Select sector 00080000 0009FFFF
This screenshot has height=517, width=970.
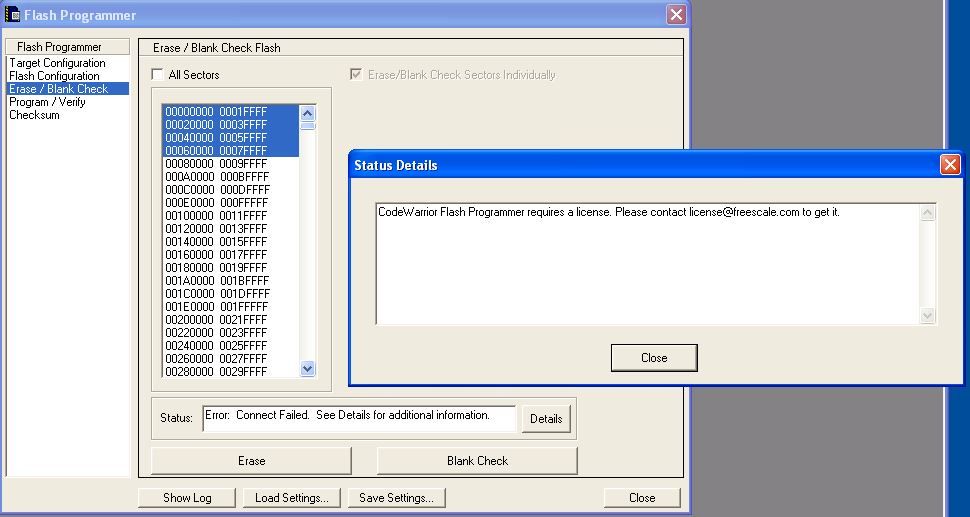(x=231, y=164)
